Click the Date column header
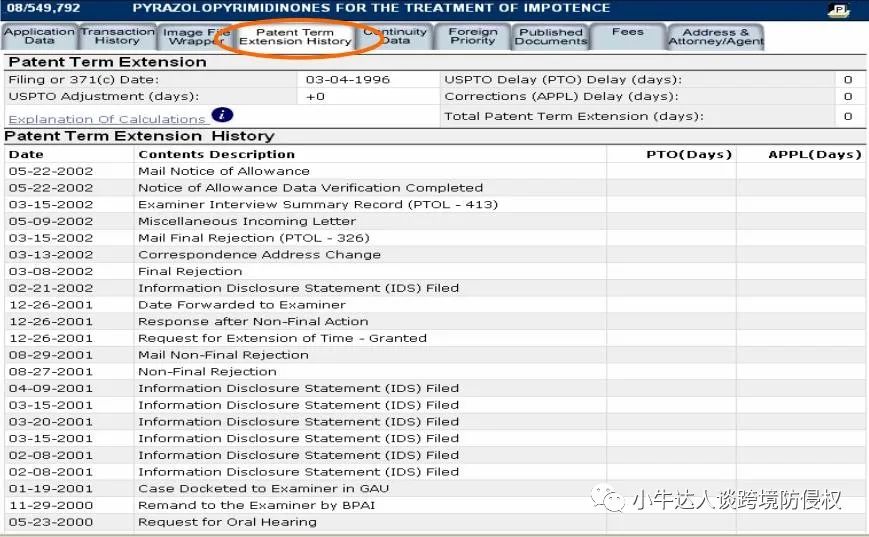This screenshot has width=869, height=537. [26, 155]
